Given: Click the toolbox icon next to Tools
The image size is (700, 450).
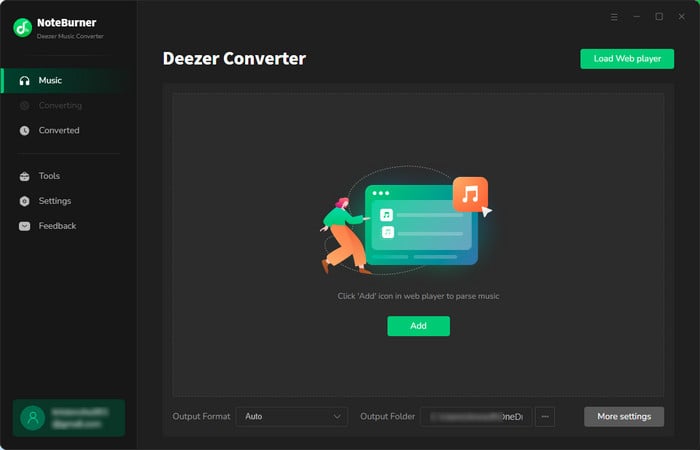Looking at the screenshot, I should 25,176.
